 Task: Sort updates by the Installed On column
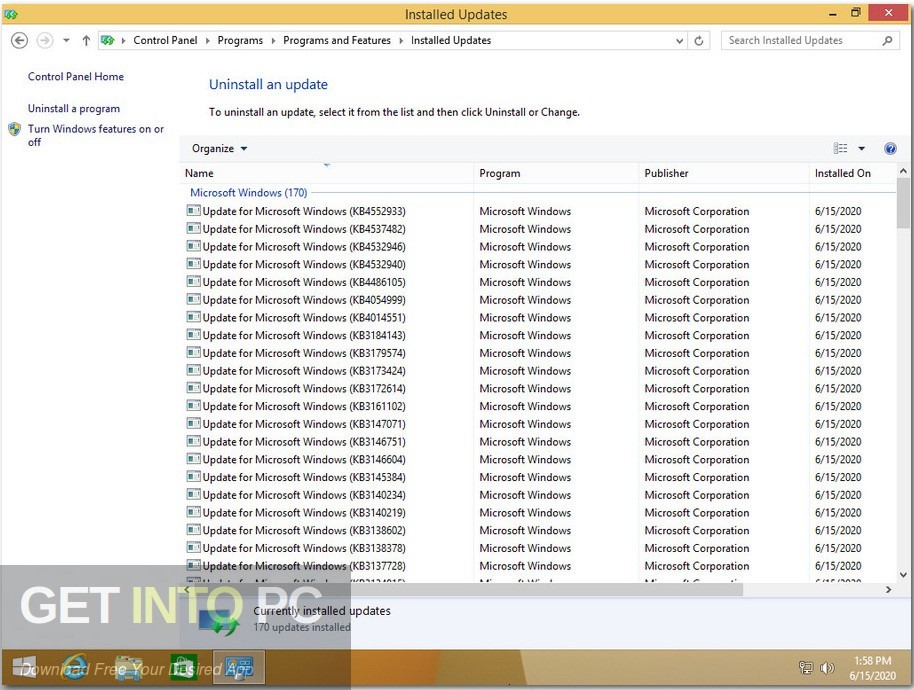(x=842, y=173)
